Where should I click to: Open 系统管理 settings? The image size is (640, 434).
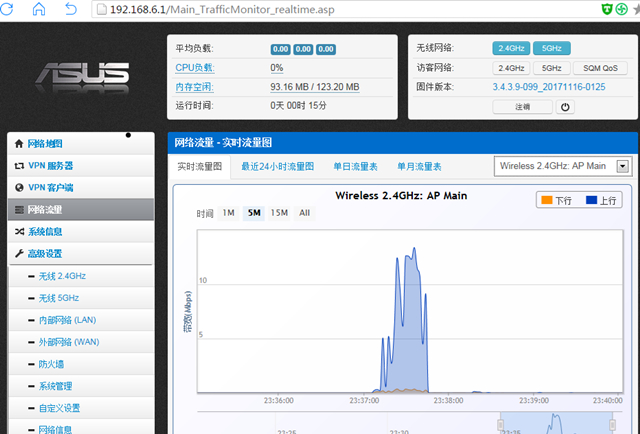click(81, 386)
